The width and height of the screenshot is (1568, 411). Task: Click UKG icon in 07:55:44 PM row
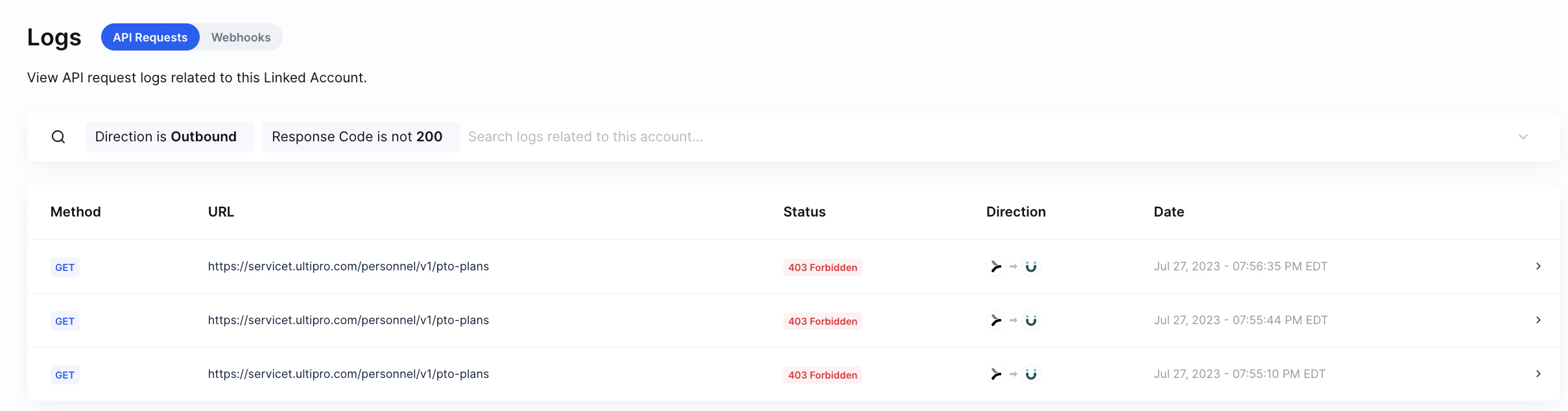click(1031, 320)
